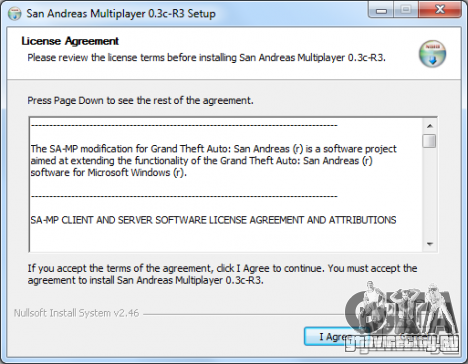This screenshot has width=468, height=364.
Task: Click the 'SA-MP CLIENT AND SERVER SOFTWARE LICENSE' line
Action: point(213,220)
